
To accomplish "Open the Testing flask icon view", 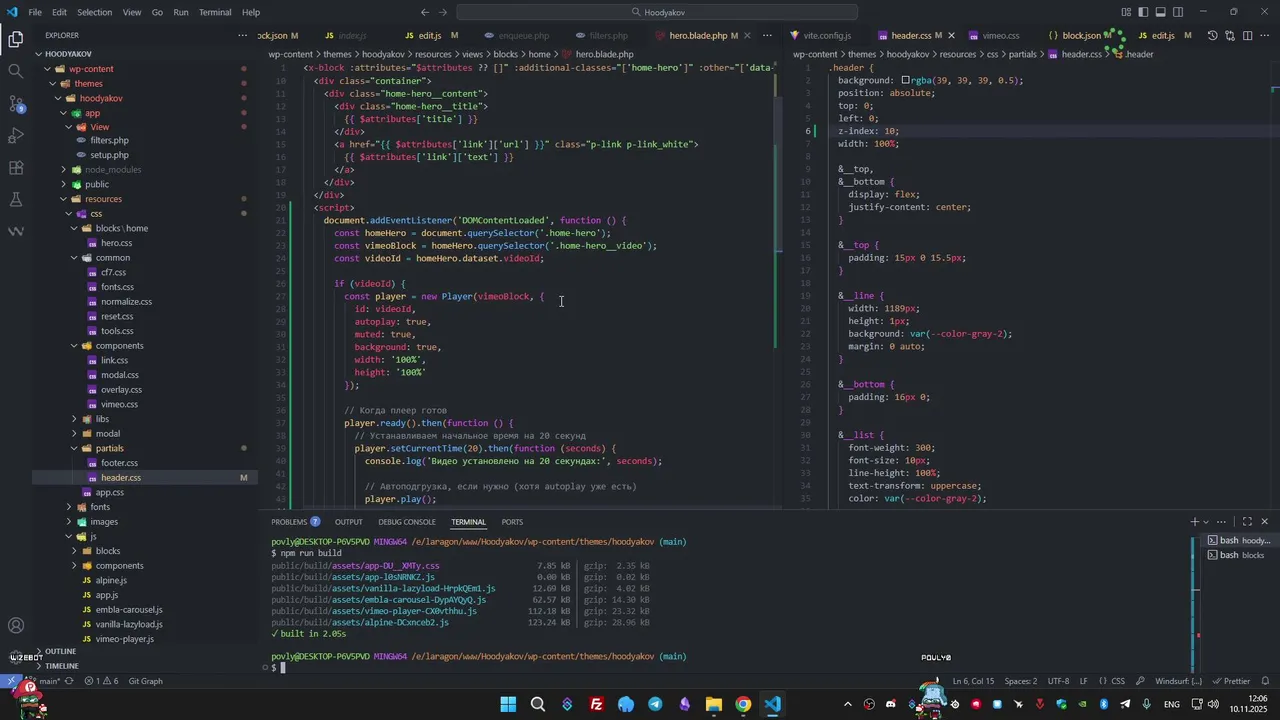I will tap(16, 200).
